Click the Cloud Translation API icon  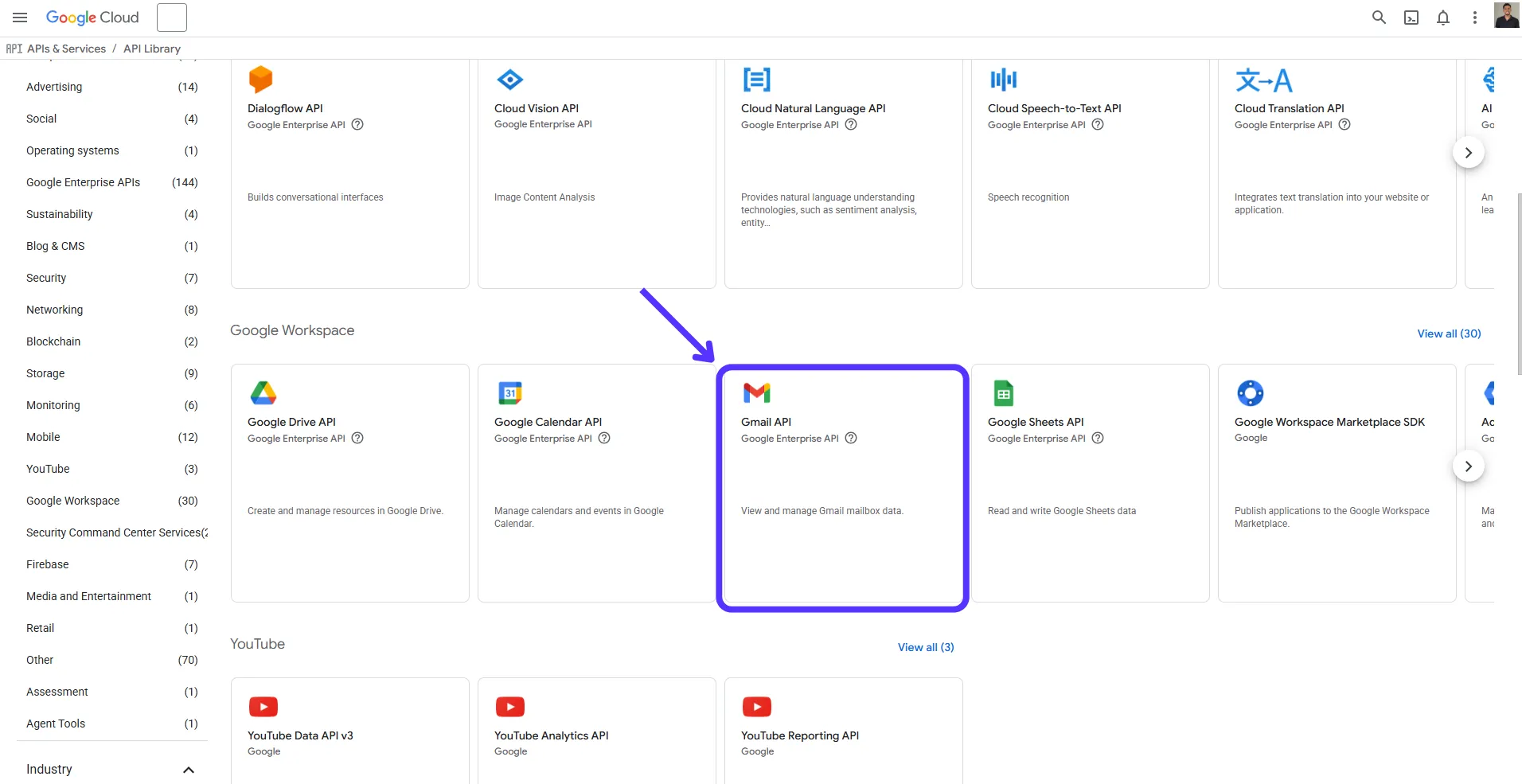pos(1263,80)
